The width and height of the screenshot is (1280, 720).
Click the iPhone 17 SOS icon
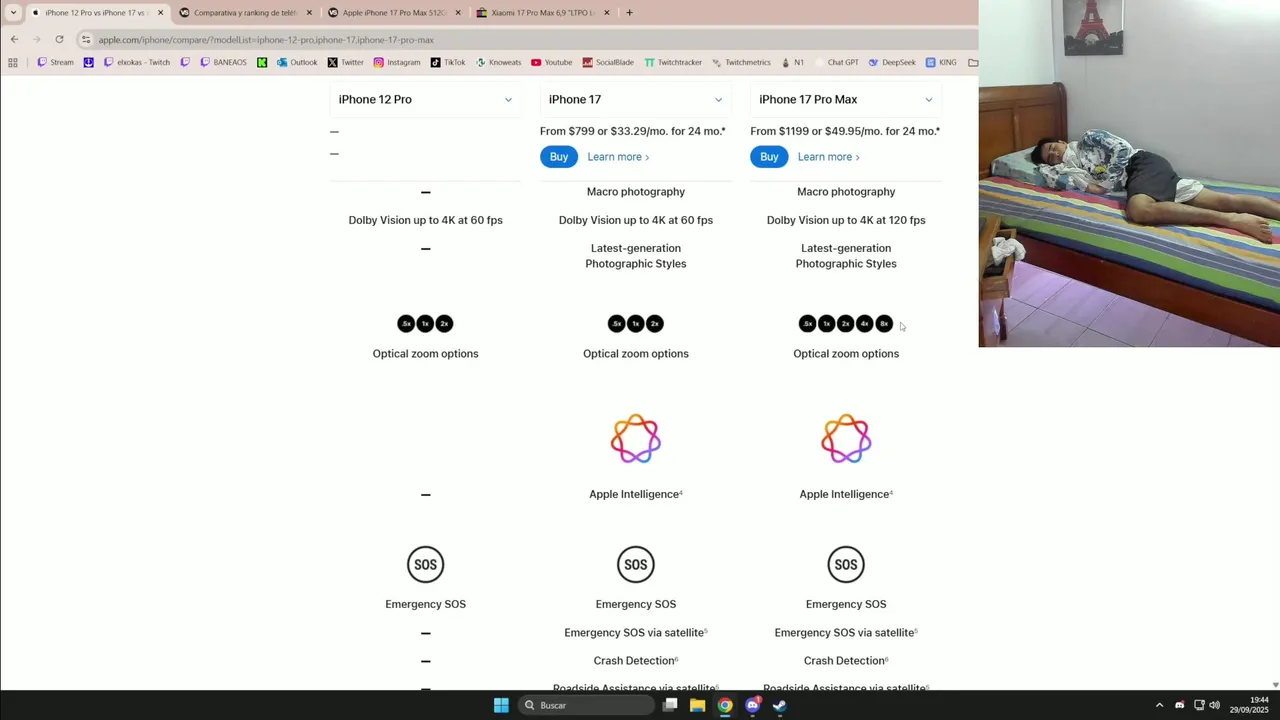coord(636,565)
